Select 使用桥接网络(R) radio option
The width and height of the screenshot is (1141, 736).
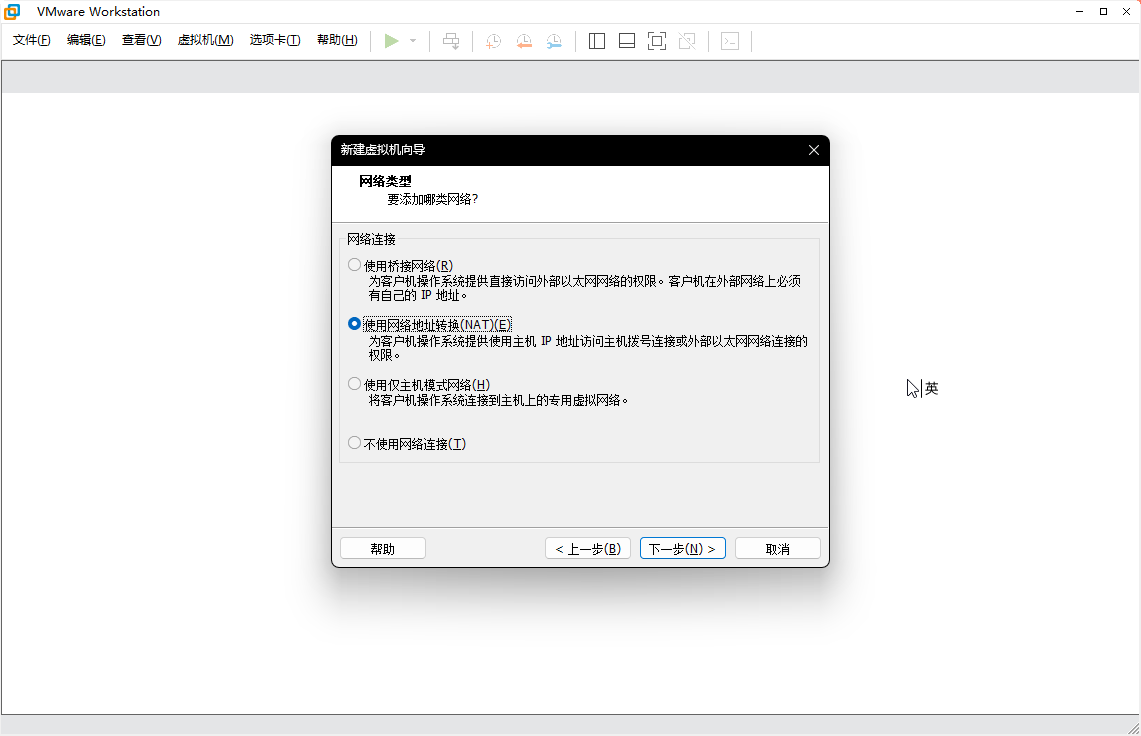click(x=354, y=265)
